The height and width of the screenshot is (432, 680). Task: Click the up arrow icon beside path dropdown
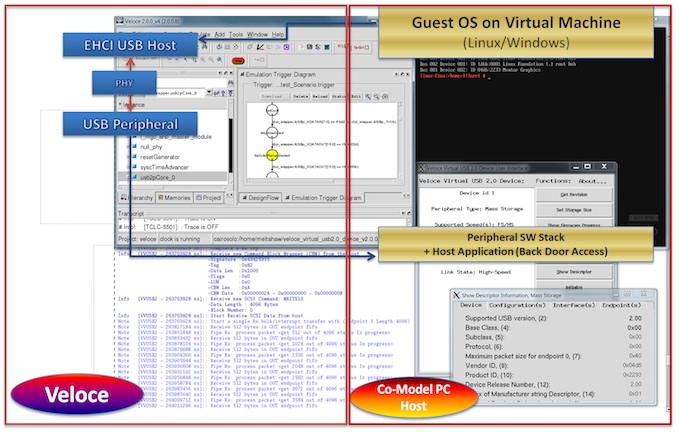click(x=224, y=93)
